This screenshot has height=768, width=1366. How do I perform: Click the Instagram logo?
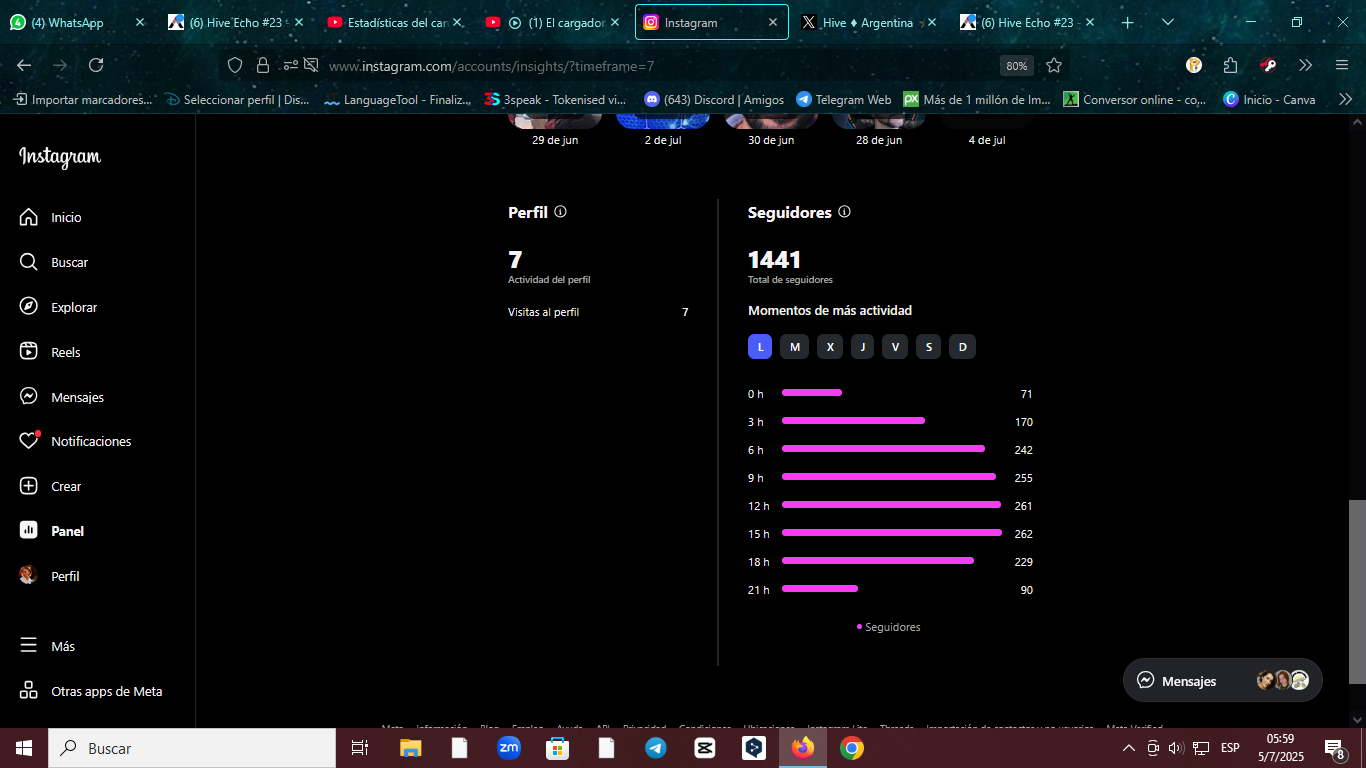[60, 157]
